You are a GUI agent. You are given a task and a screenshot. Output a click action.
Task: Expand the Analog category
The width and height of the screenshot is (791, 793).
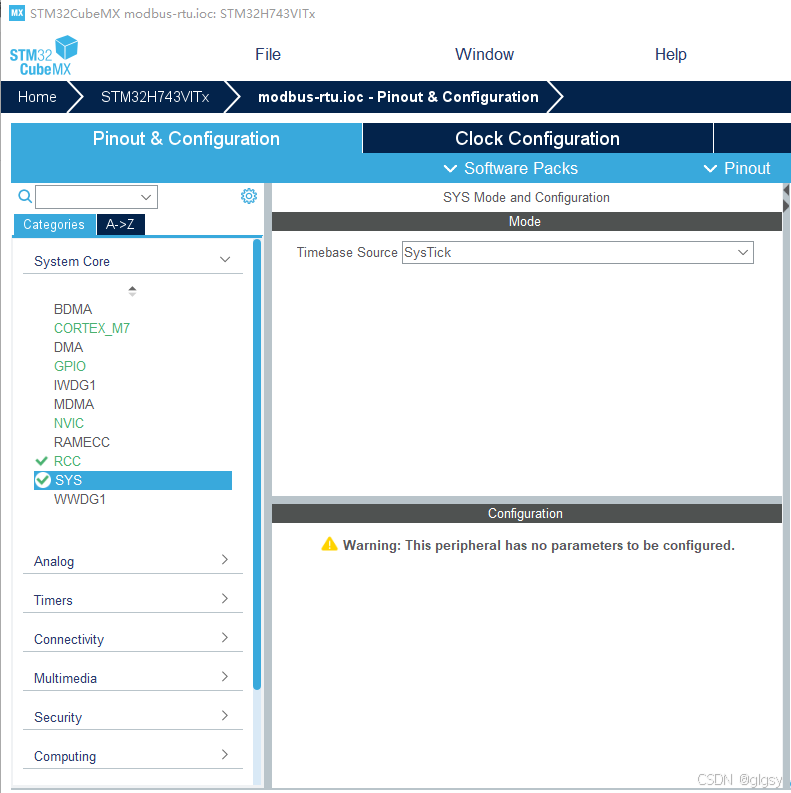click(x=133, y=561)
